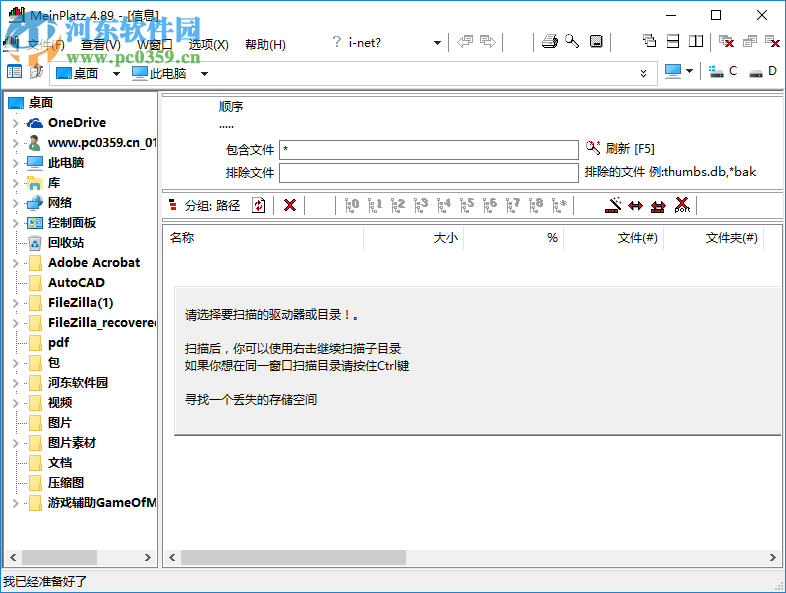786x593 pixels.
Task: Click the magic wand auto column icon
Action: click(x=613, y=205)
